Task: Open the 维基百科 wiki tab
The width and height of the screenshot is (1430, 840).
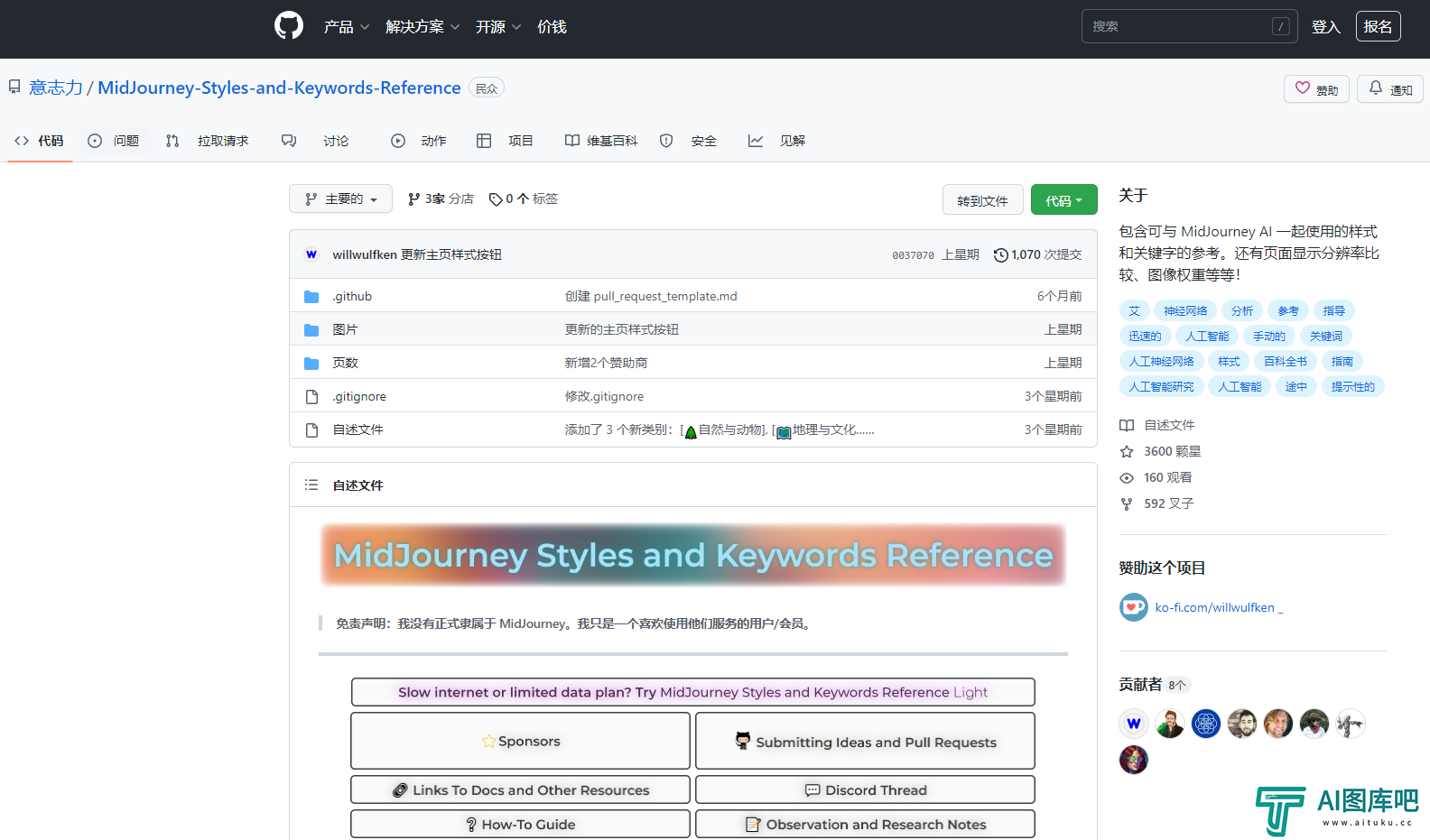Action: [601, 141]
